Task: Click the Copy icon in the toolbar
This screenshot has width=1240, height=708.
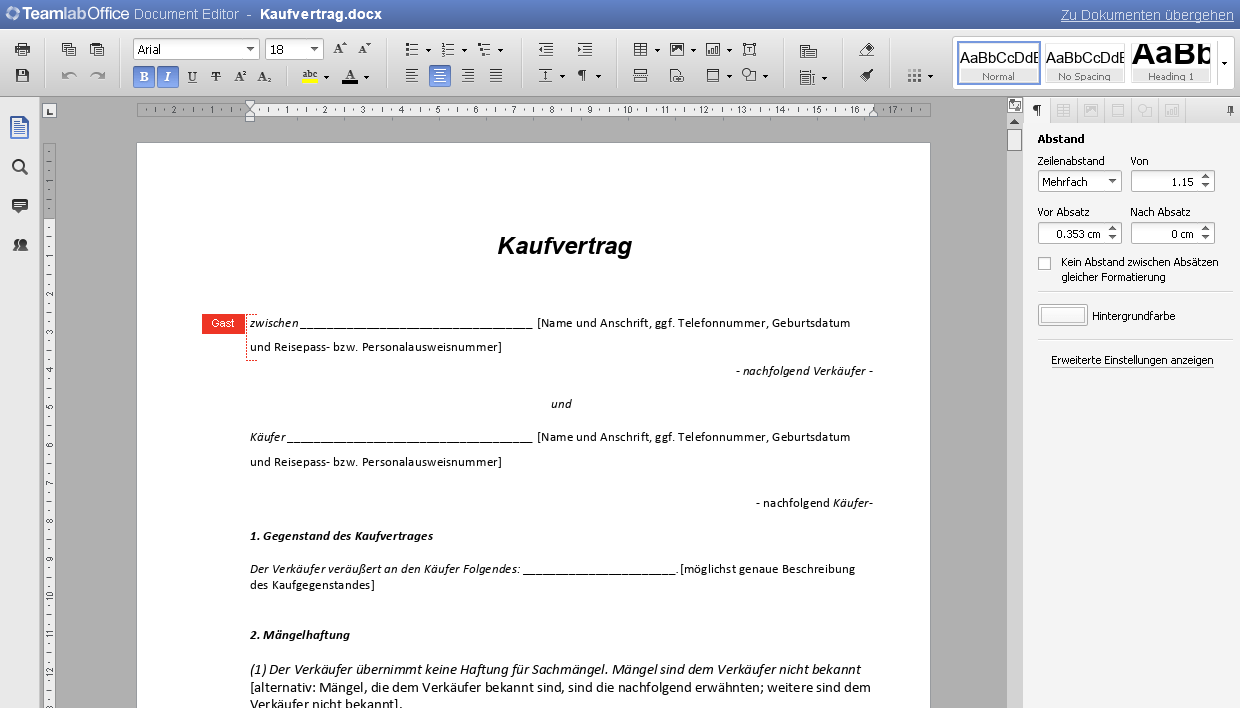Action: [69, 49]
